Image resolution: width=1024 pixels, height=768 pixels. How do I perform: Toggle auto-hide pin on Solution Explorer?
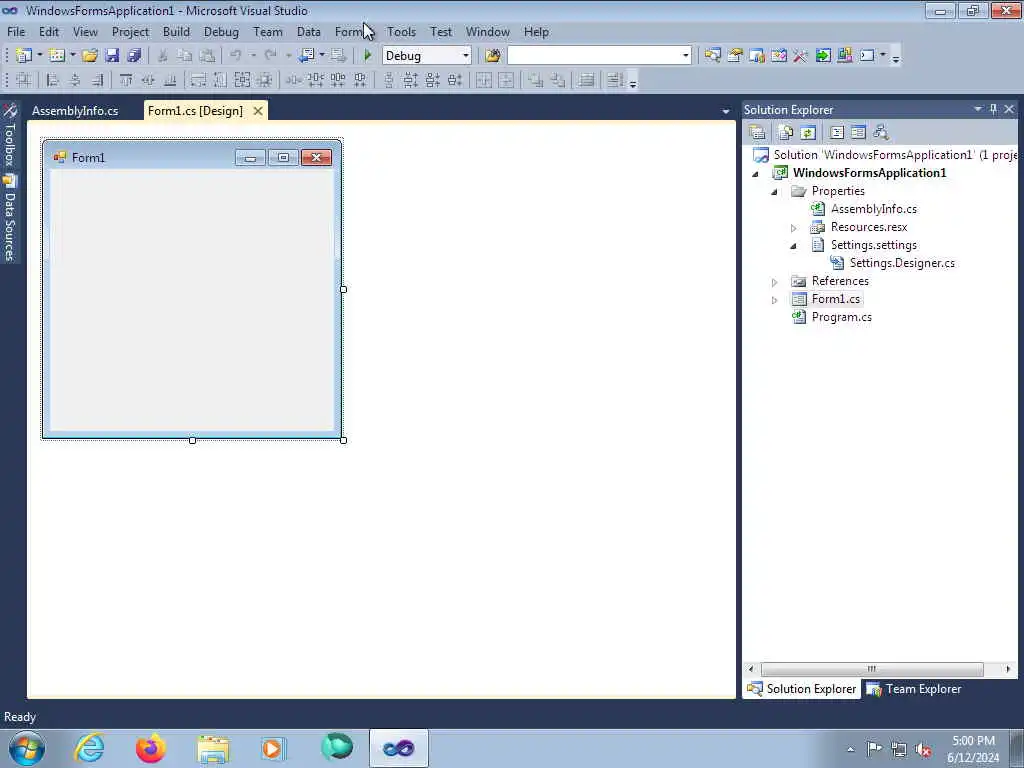pyautogui.click(x=993, y=109)
